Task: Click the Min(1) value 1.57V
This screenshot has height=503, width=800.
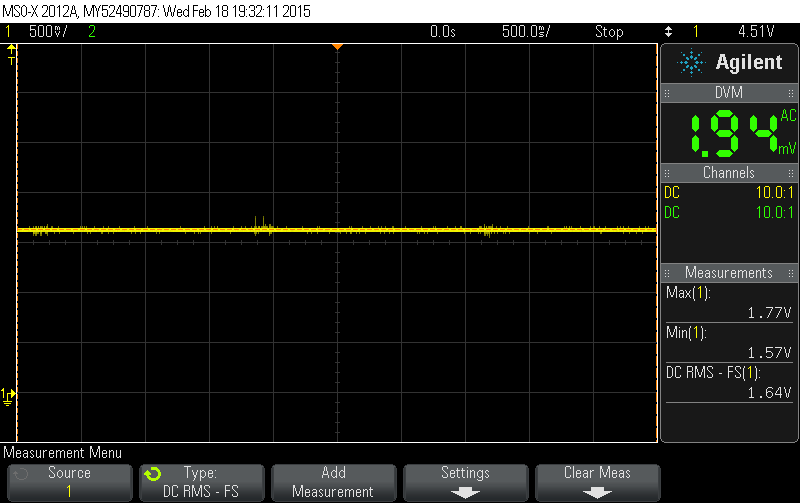Action: point(769,353)
